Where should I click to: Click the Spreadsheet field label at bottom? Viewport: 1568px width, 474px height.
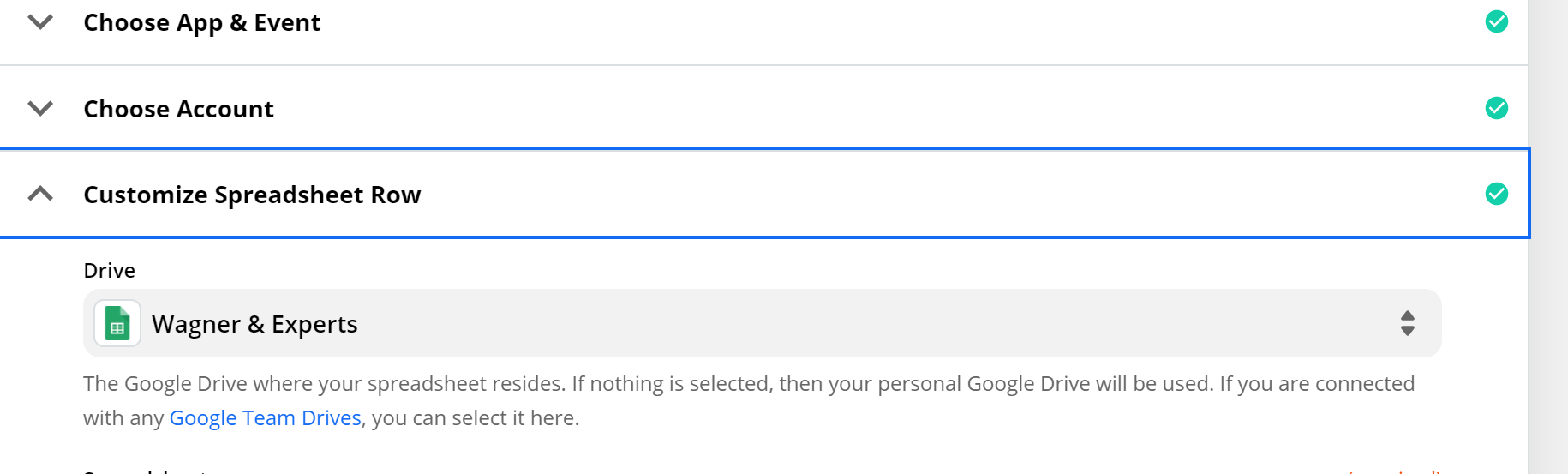pos(146,471)
